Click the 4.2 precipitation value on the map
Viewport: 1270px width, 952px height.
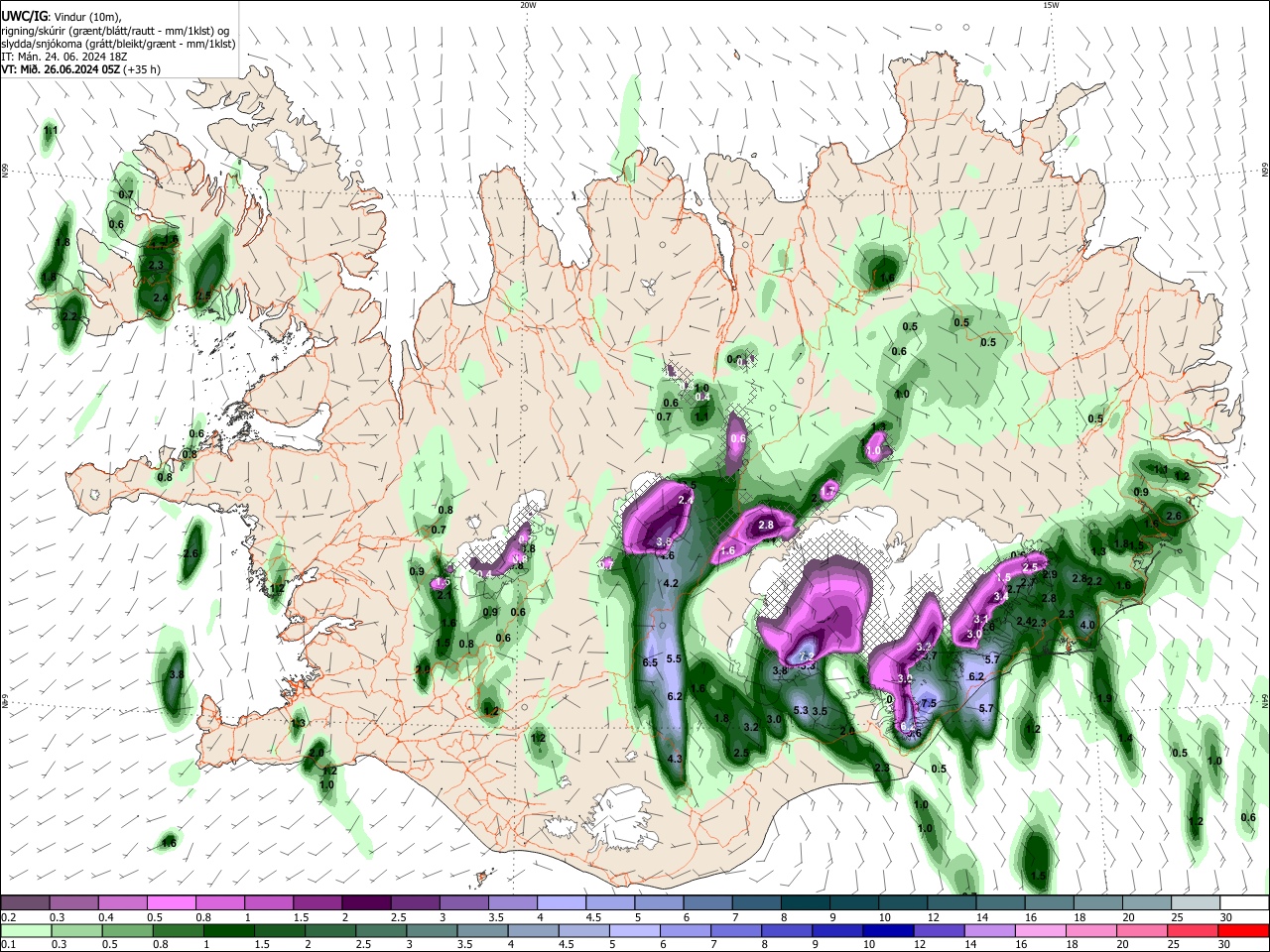[x=670, y=583]
